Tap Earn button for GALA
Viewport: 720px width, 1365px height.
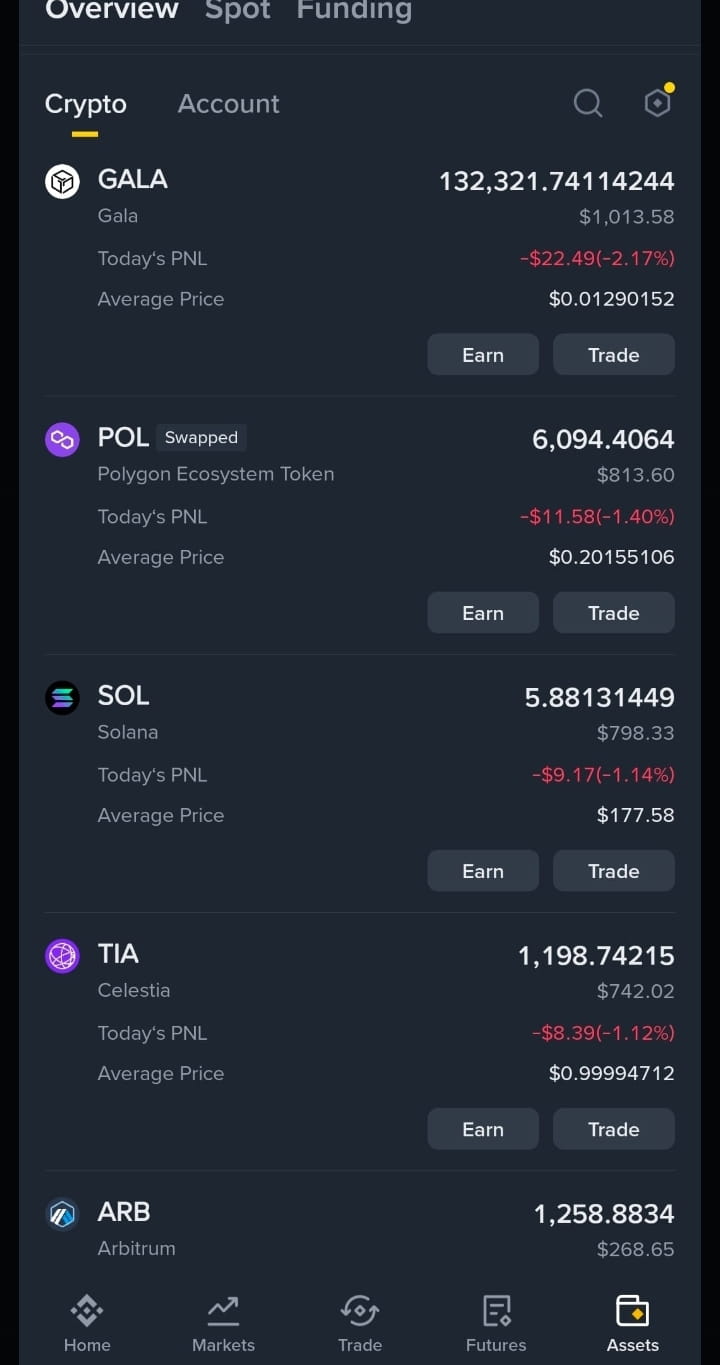[x=483, y=355]
